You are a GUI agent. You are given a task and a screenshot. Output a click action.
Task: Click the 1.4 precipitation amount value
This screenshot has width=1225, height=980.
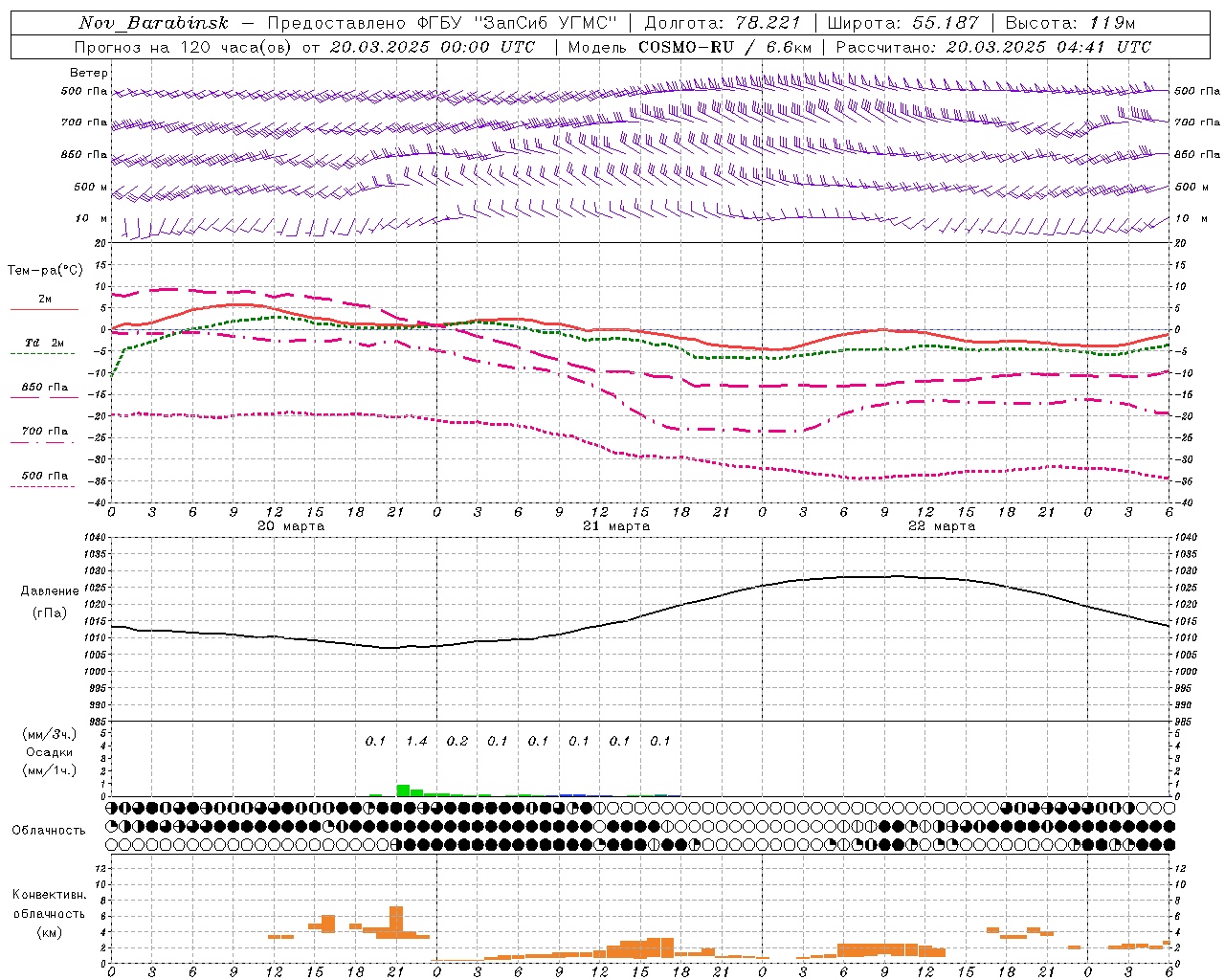coord(416,741)
